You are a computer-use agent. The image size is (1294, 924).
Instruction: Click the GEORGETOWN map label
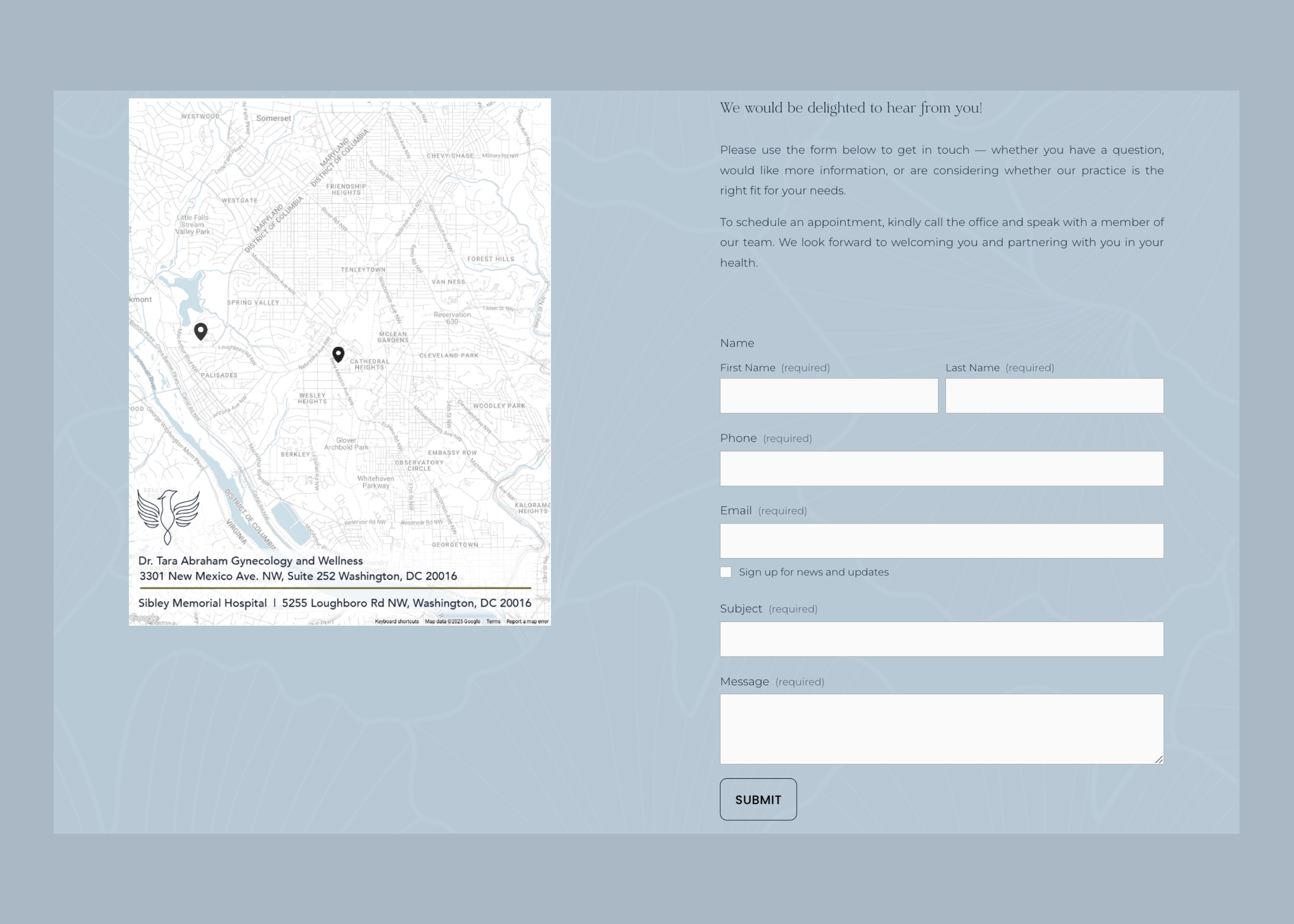click(x=455, y=545)
